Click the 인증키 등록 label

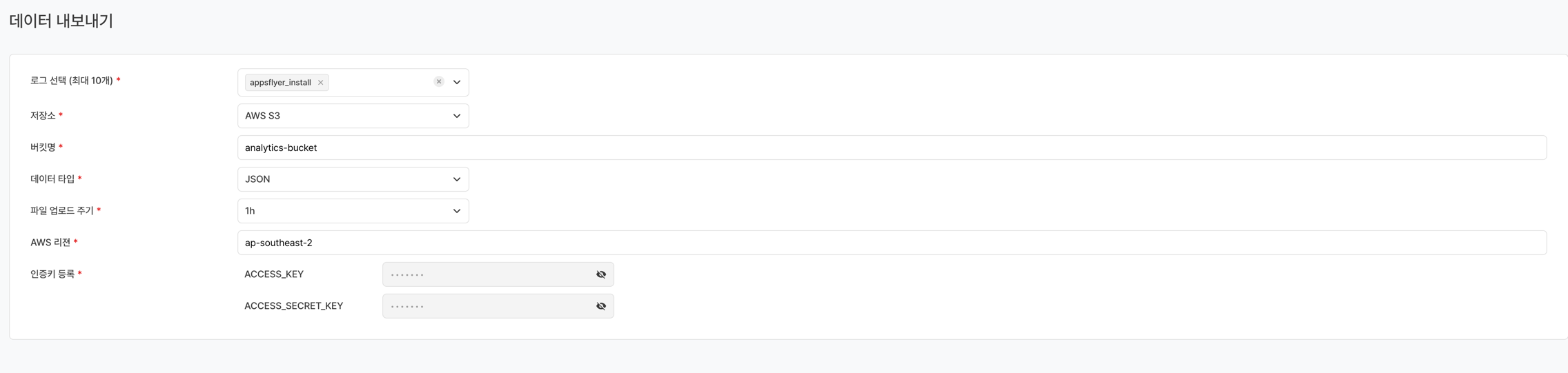pyautogui.click(x=52, y=274)
